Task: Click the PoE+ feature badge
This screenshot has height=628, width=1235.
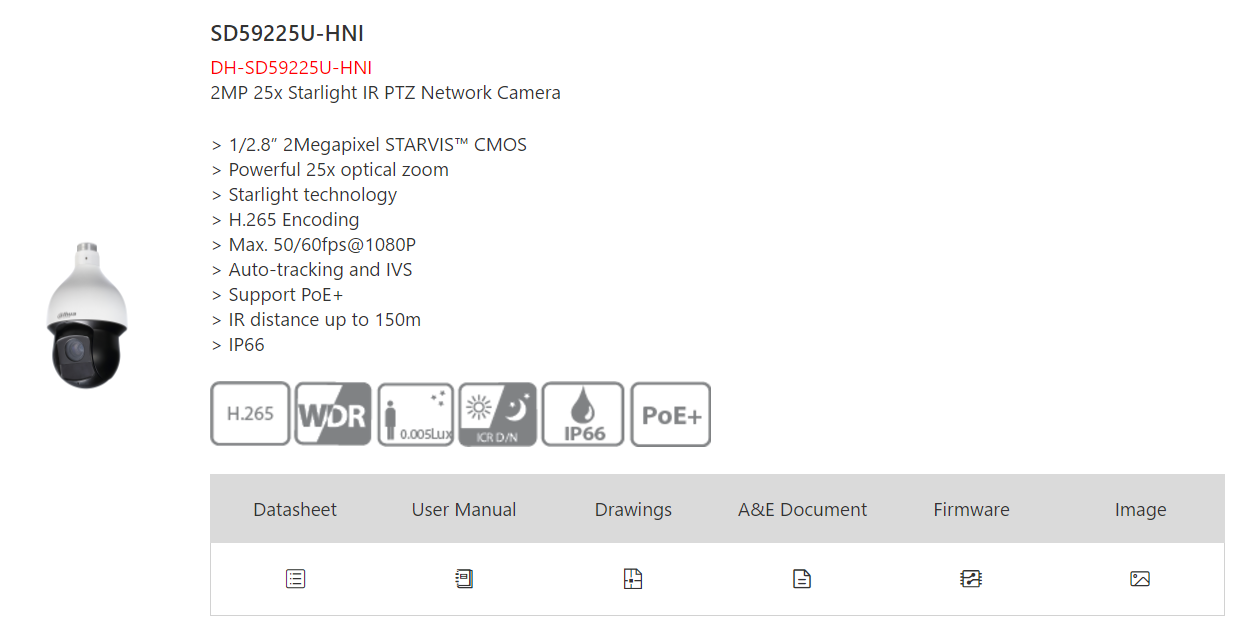Action: click(671, 414)
